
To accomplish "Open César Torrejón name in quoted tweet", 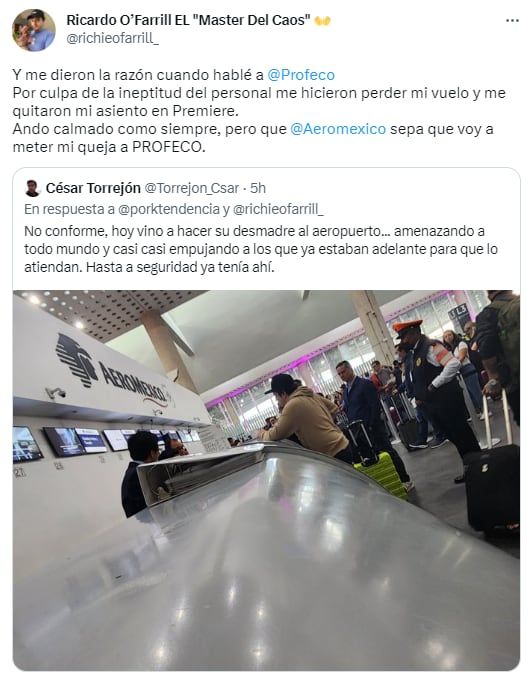I will pos(93,188).
